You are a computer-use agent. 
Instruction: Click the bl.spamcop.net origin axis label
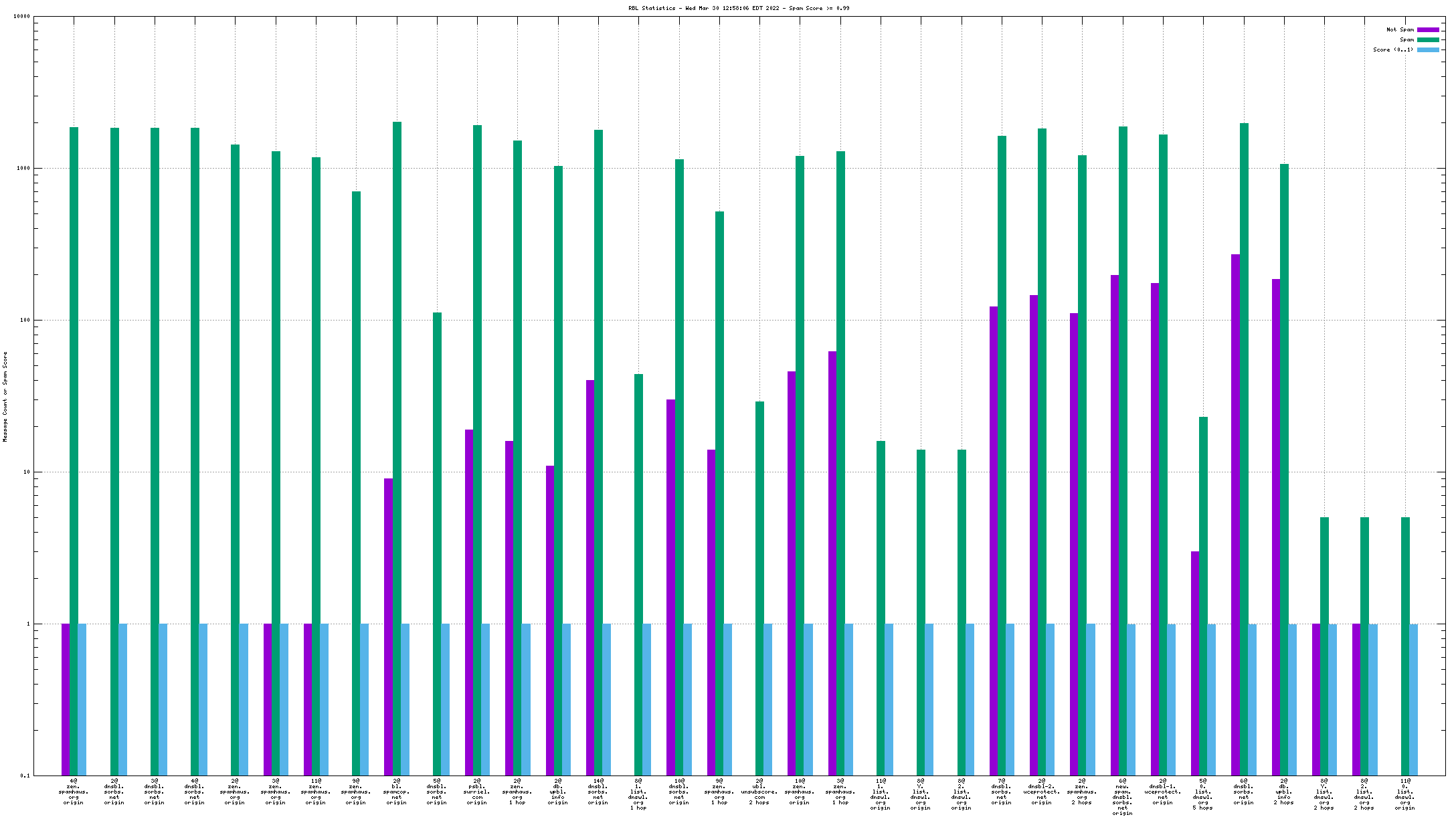(x=396, y=792)
